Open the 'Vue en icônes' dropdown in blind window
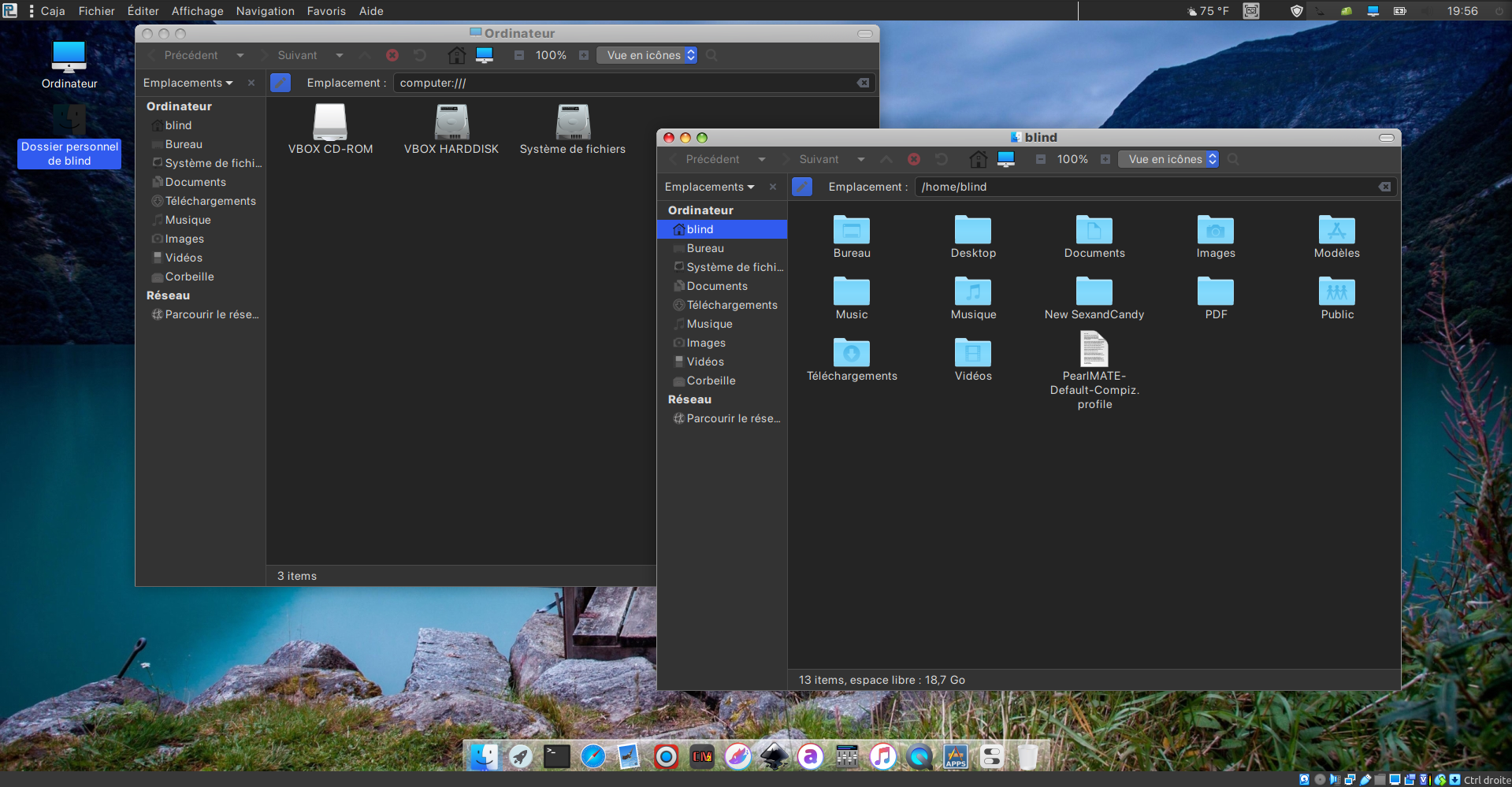The height and width of the screenshot is (787, 1512). 1168,159
